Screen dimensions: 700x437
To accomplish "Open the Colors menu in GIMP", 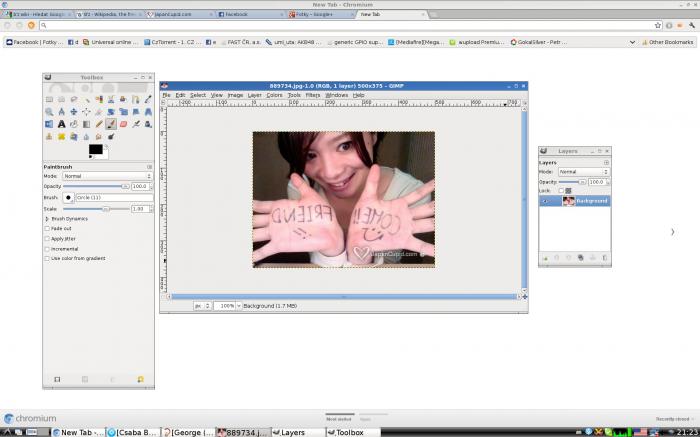I will coord(275,95).
